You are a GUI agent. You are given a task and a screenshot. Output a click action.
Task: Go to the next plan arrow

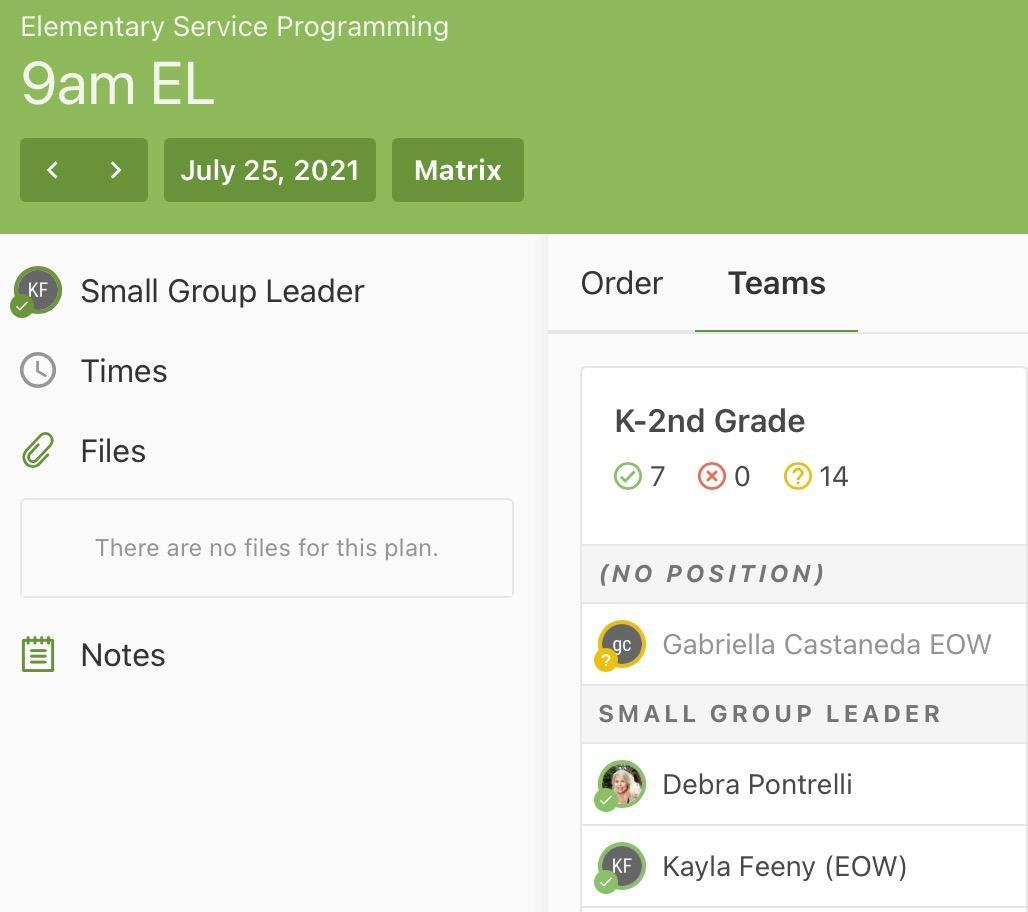115,170
